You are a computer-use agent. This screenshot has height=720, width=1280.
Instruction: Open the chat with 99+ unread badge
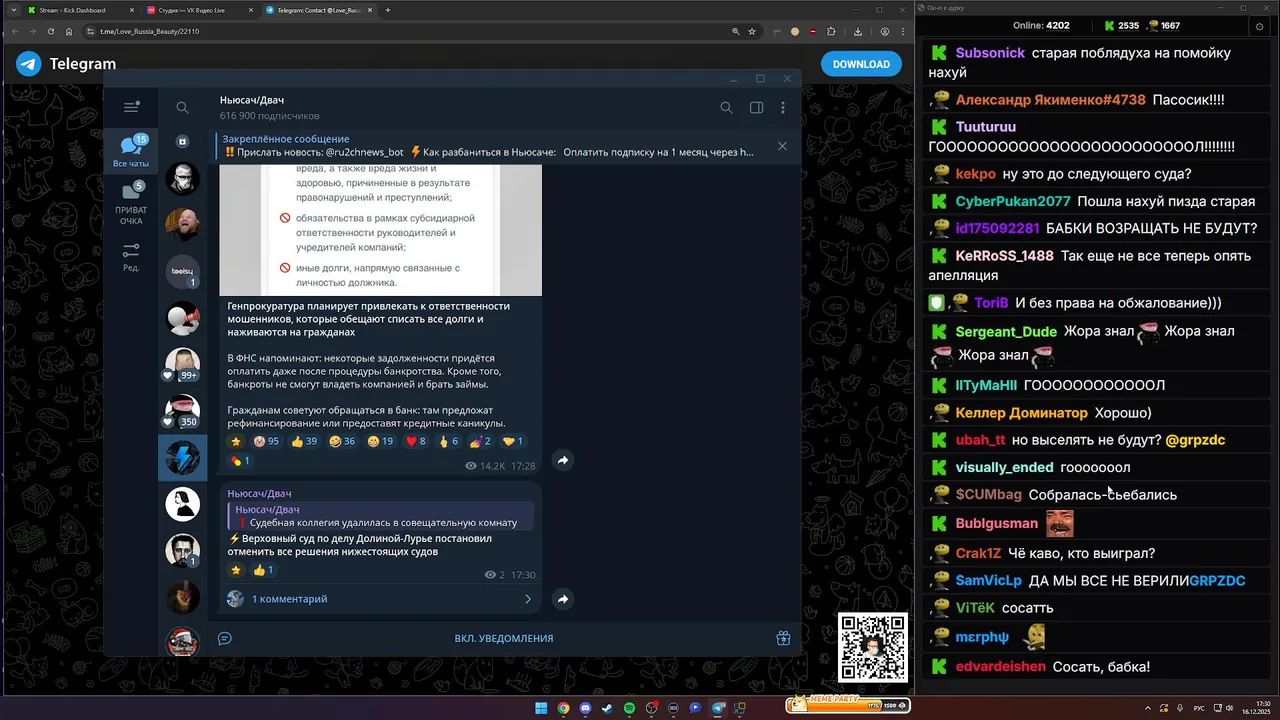click(x=182, y=364)
